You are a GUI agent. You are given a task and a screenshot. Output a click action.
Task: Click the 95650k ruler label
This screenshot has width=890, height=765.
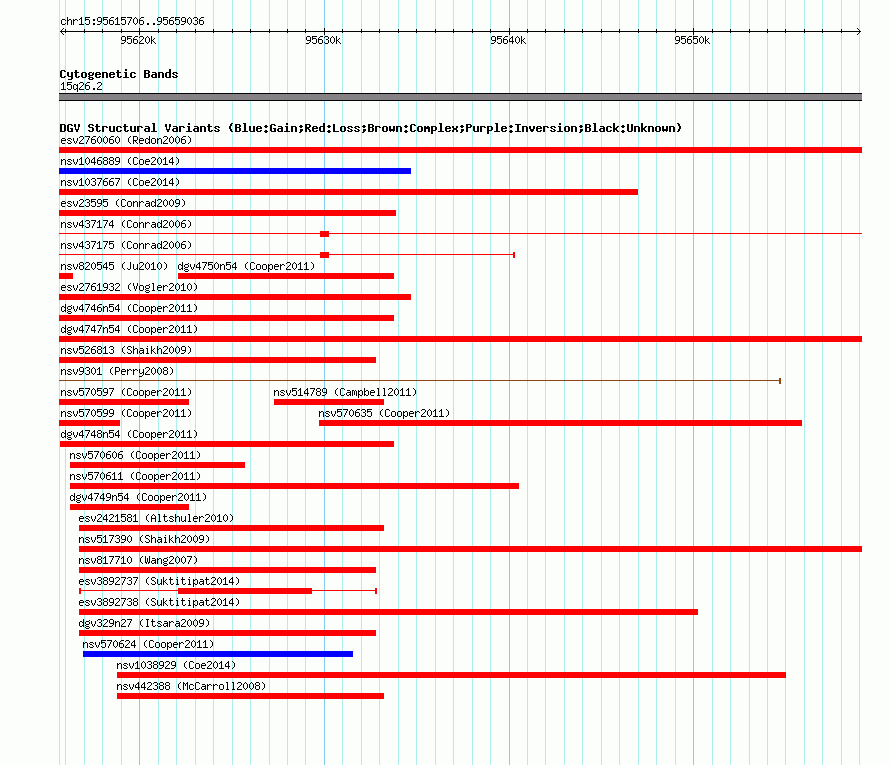click(x=692, y=40)
